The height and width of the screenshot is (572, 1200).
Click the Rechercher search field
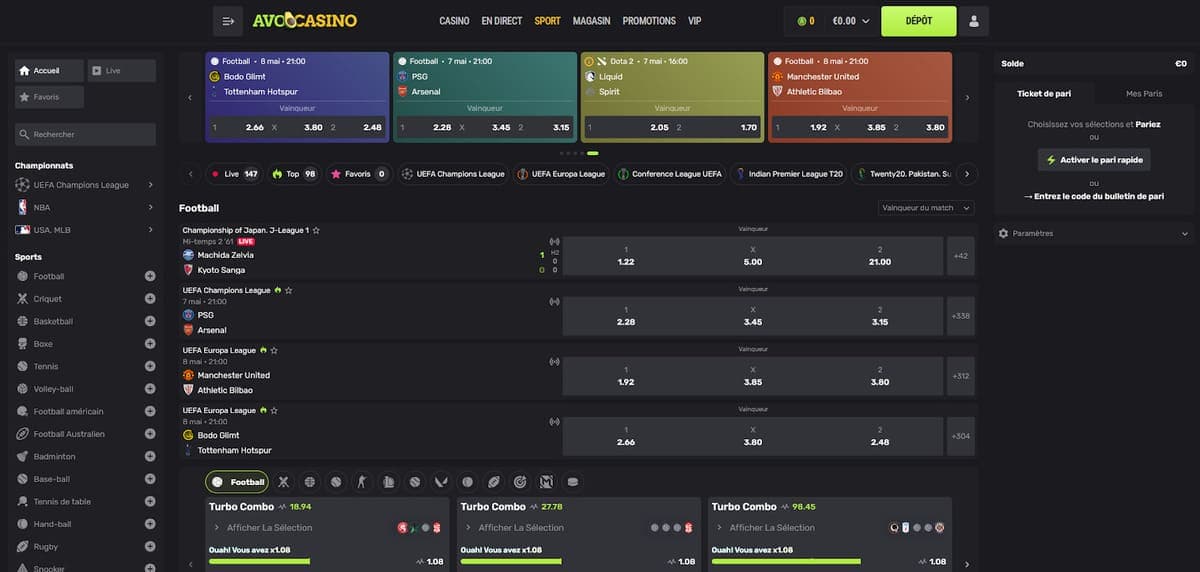pyautogui.click(x=85, y=134)
